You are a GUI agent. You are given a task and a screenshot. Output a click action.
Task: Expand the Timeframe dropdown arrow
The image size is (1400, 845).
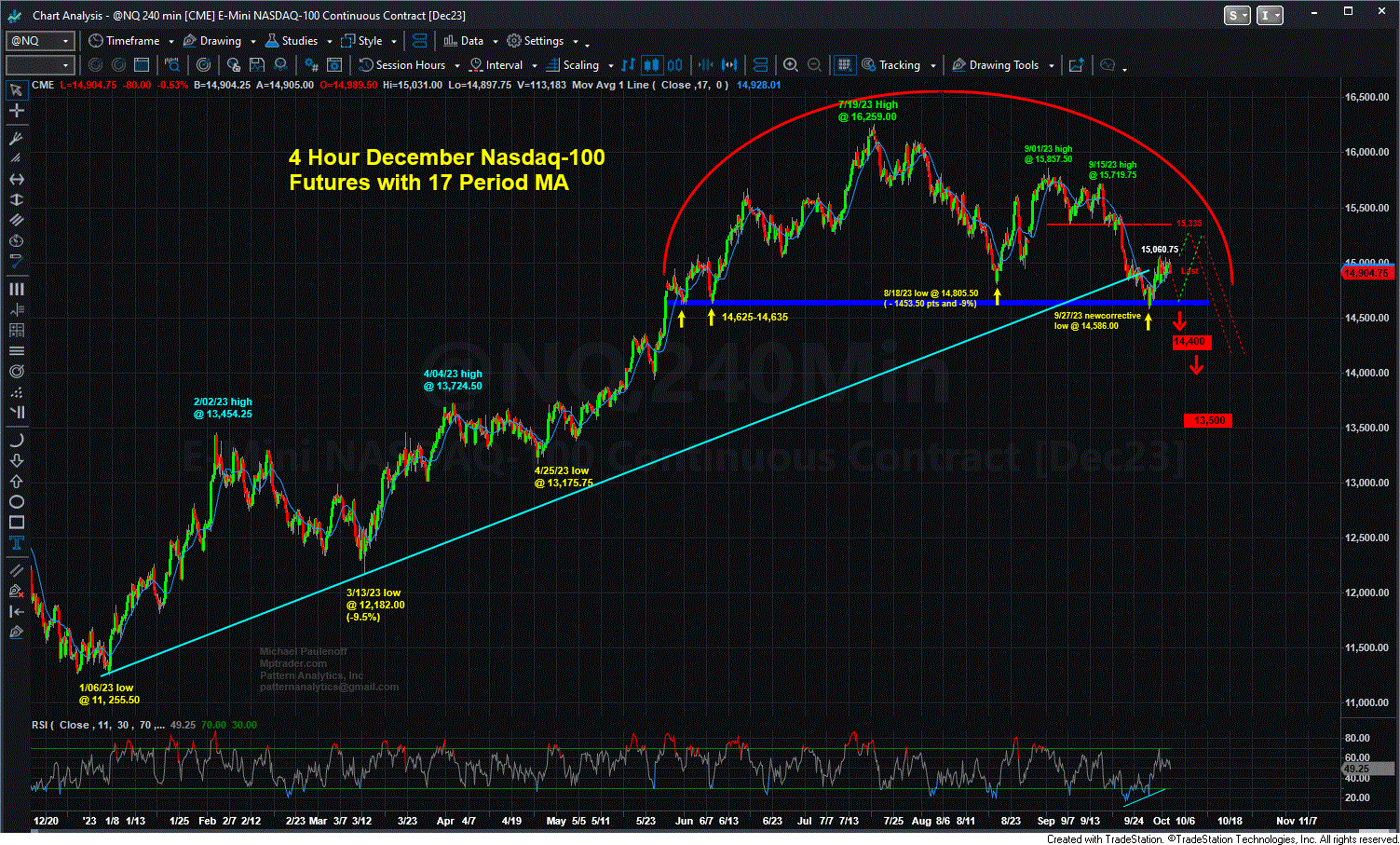point(171,42)
